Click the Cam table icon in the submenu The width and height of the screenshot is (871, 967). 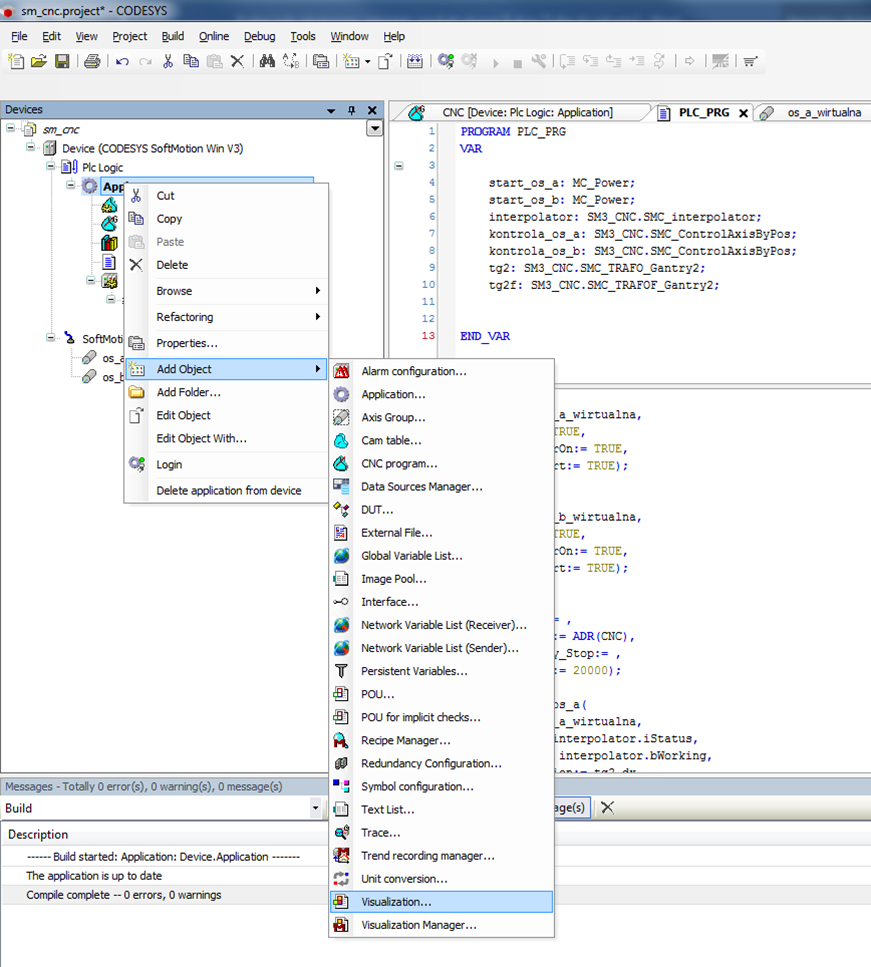341,440
